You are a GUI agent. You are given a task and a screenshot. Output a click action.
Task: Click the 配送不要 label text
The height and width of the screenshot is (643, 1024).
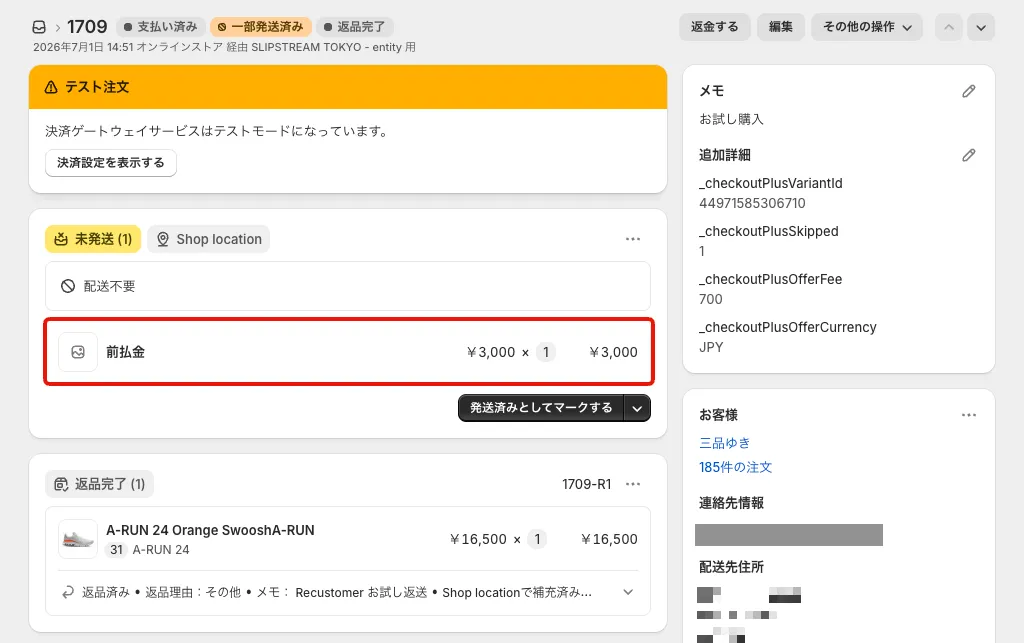point(109,286)
